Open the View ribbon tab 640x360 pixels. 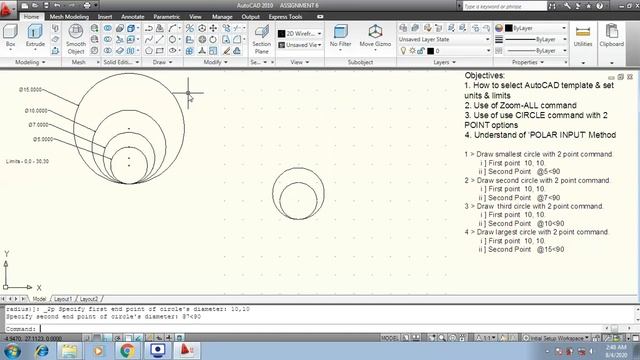195,17
